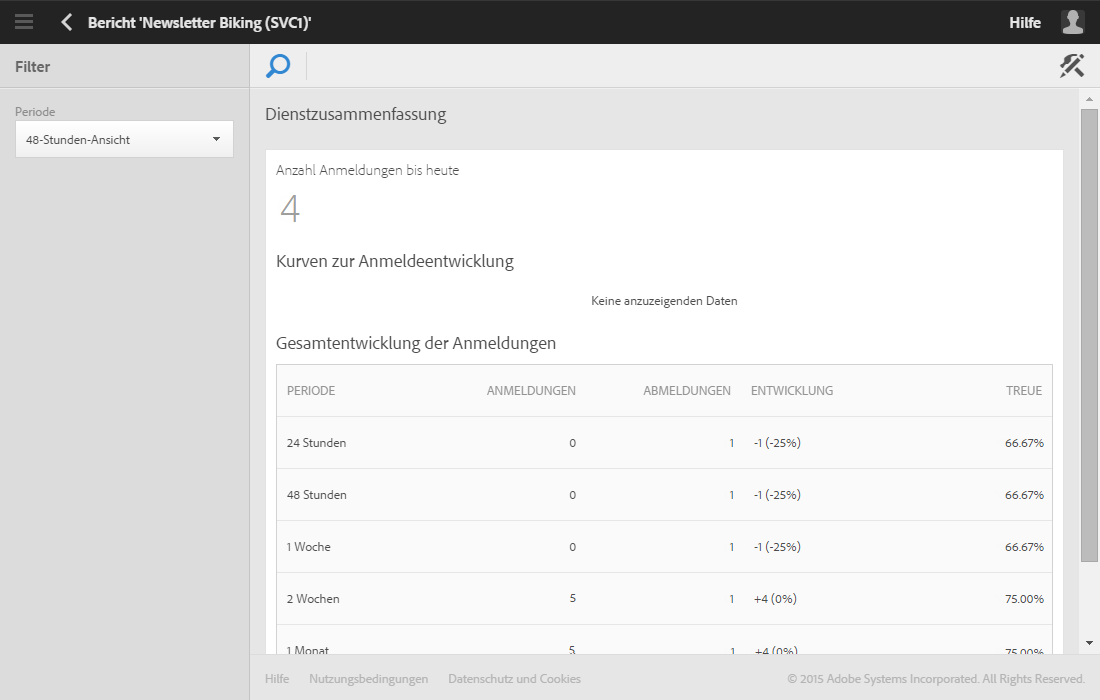Click scrollbar down arrow
Screen dimensions: 1100x700
[1089, 643]
